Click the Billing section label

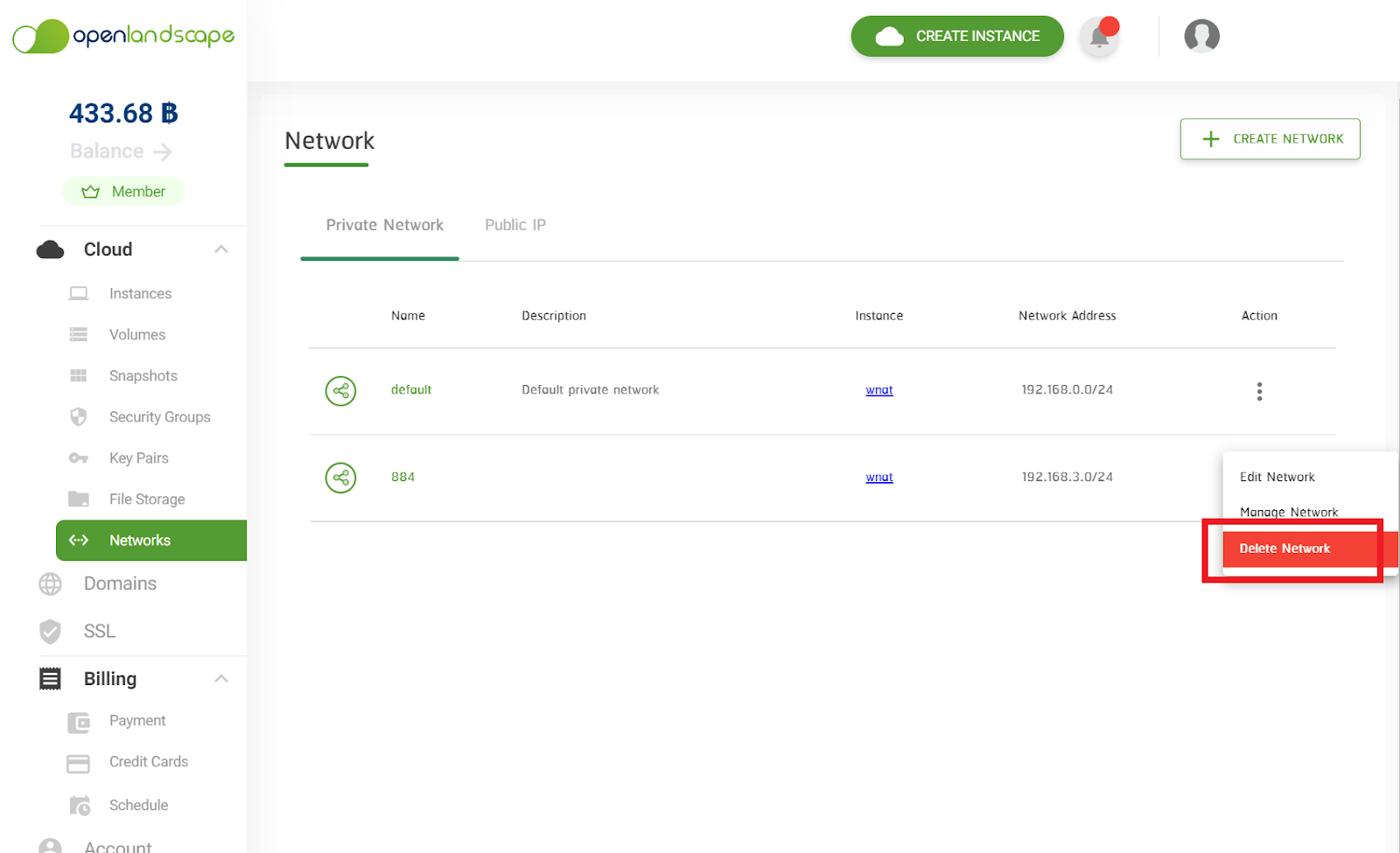click(110, 680)
